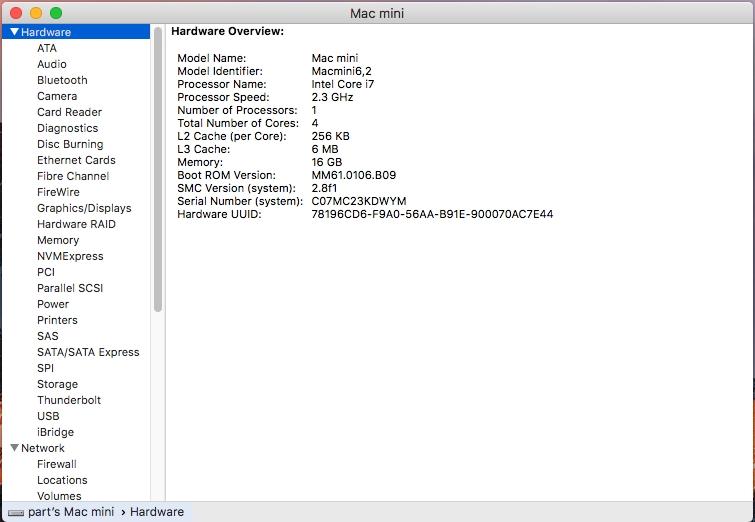Open Firewall under Network
Screen dimensions: 755x522
pyautogui.click(x=57, y=464)
